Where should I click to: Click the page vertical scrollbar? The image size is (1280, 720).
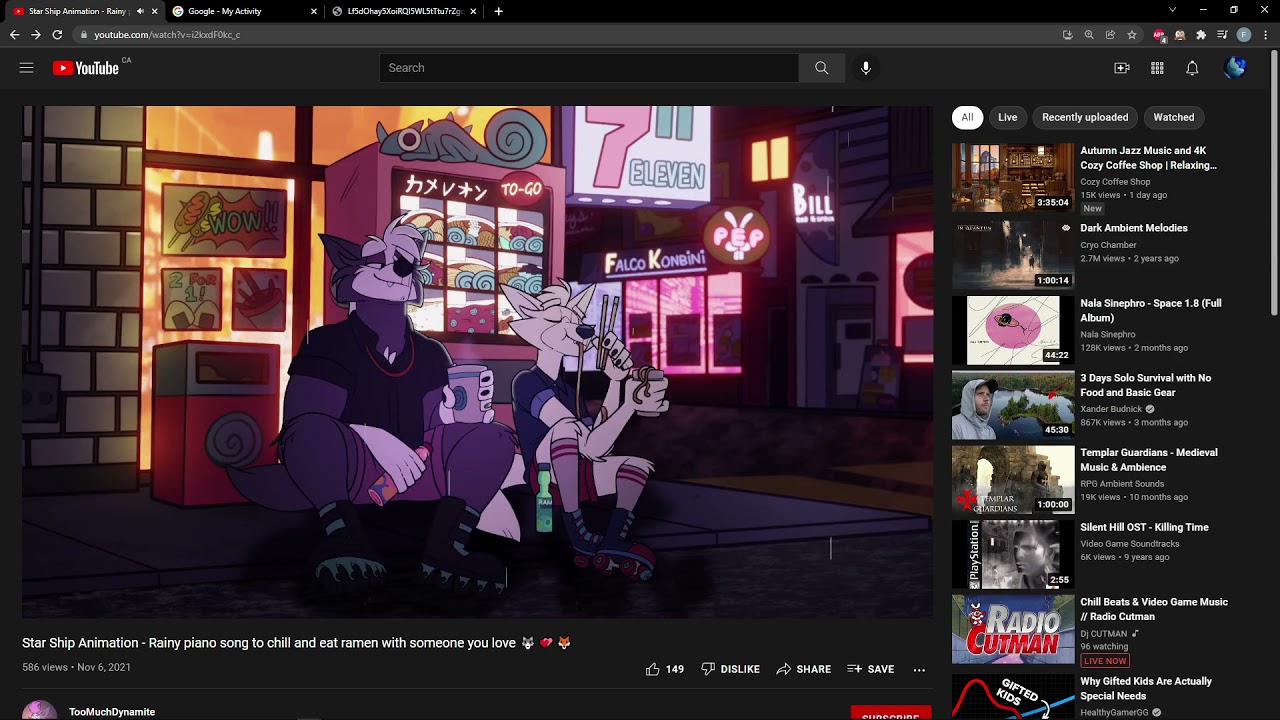[1274, 183]
